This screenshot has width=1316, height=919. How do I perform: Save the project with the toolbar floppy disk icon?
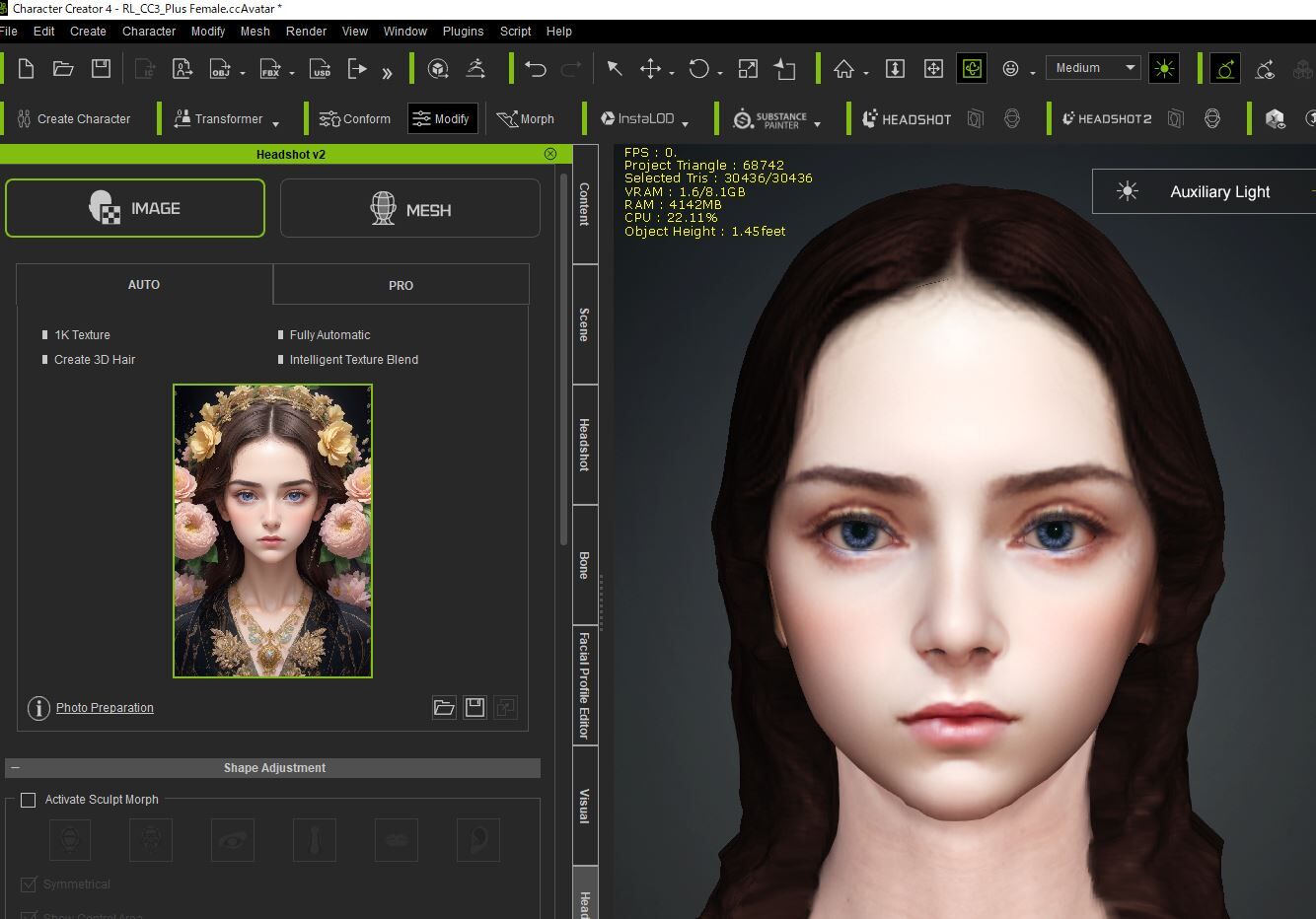[x=101, y=68]
